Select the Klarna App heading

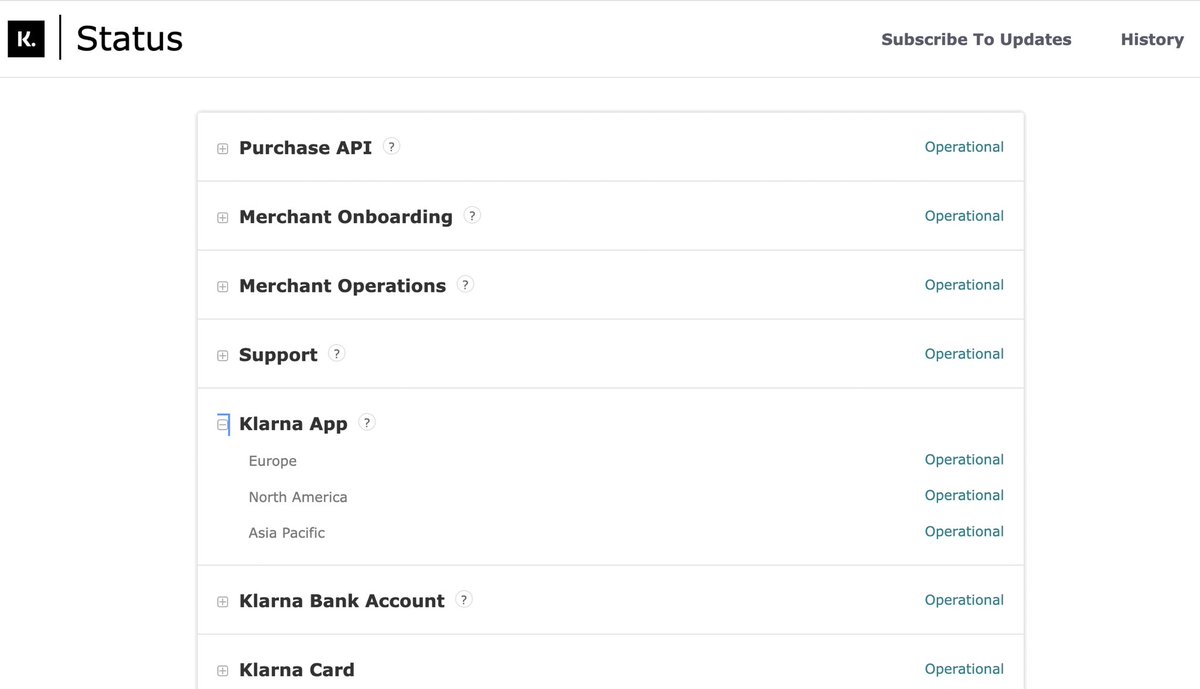[293, 424]
